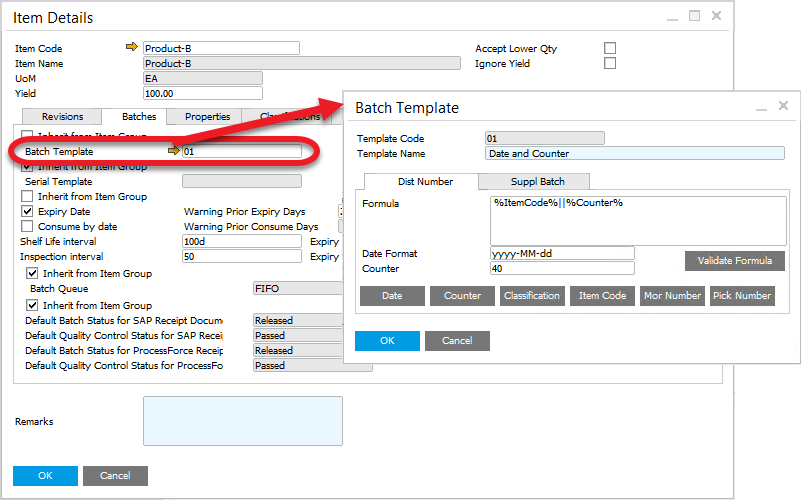
Task: Click Cancel in Item Details window
Action: (x=115, y=475)
